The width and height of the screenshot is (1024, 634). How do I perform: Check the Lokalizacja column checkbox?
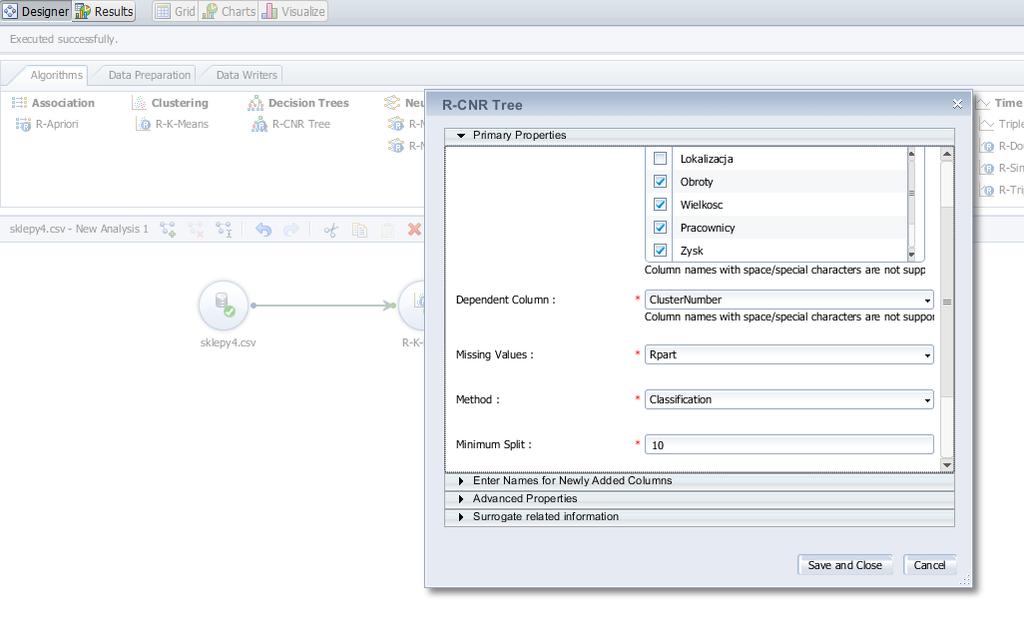660,159
